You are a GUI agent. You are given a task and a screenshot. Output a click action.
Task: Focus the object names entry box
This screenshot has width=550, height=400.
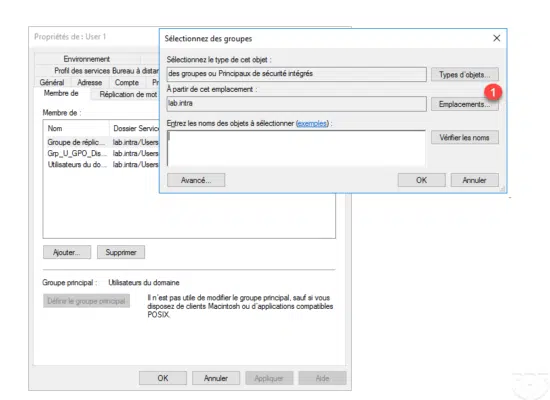296,148
